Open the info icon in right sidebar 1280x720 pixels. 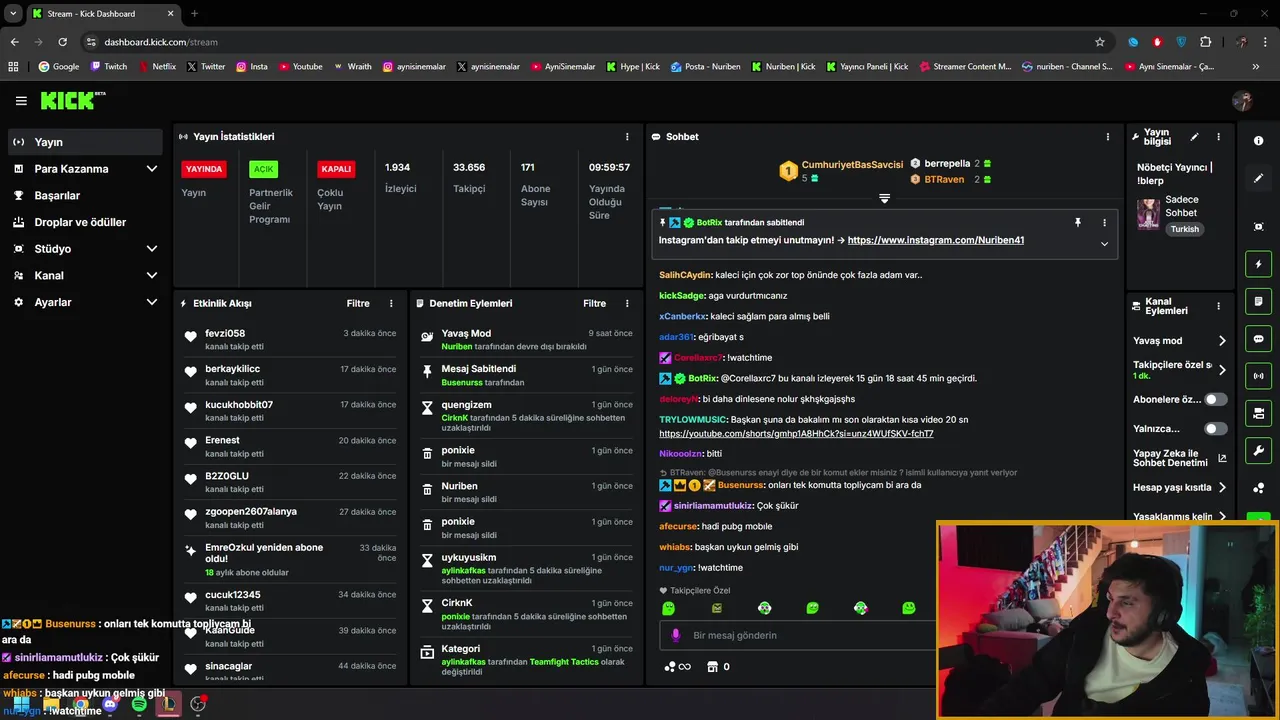[x=1258, y=141]
